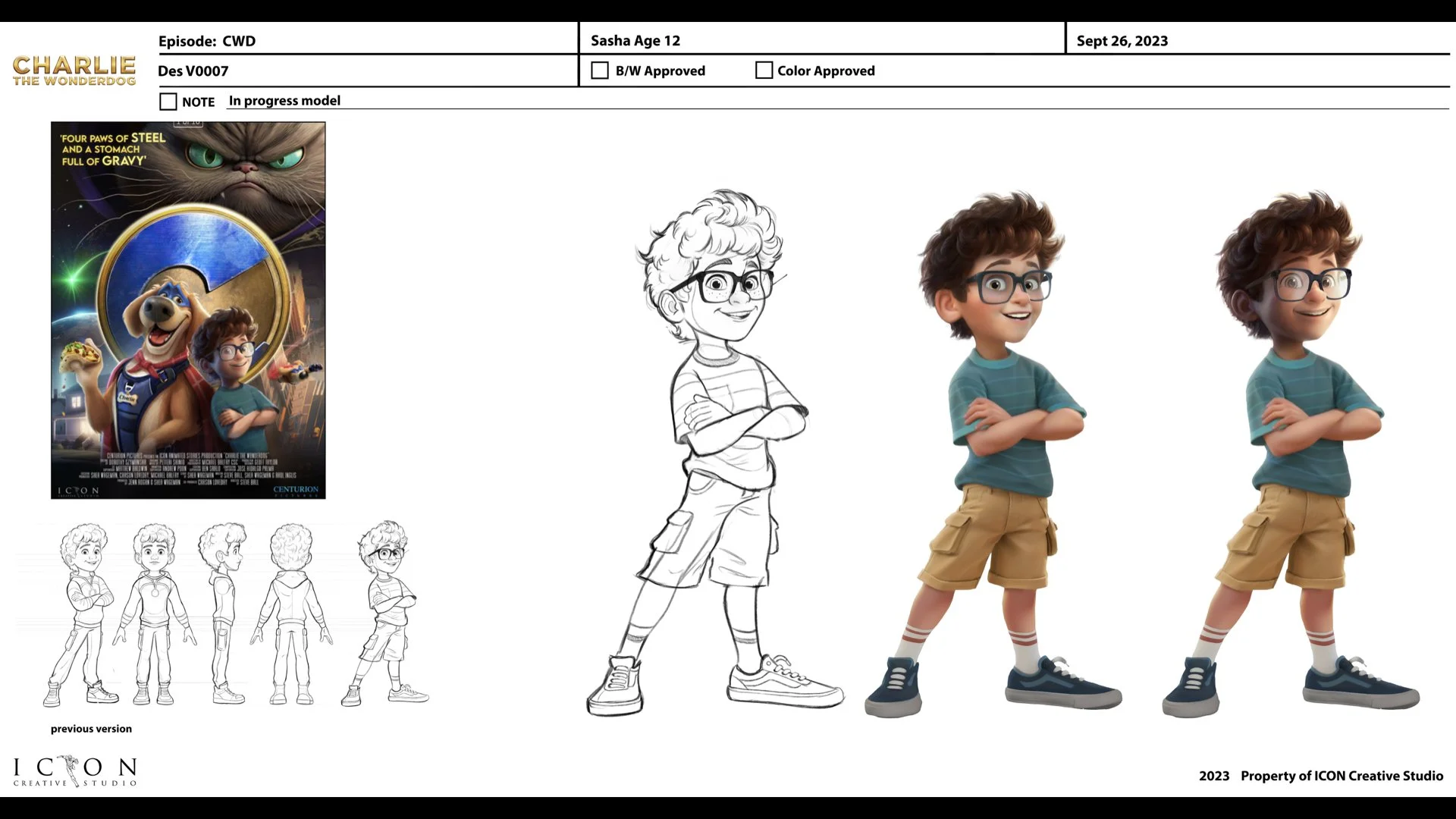Click the previous version glasses pose sketch

click(x=387, y=614)
